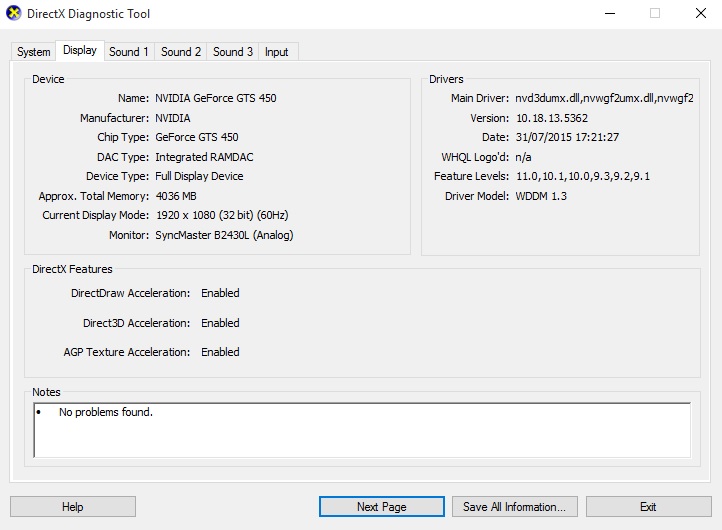Click driver date '31/07/2015 17:21:27'
722x530 pixels.
click(x=567, y=137)
